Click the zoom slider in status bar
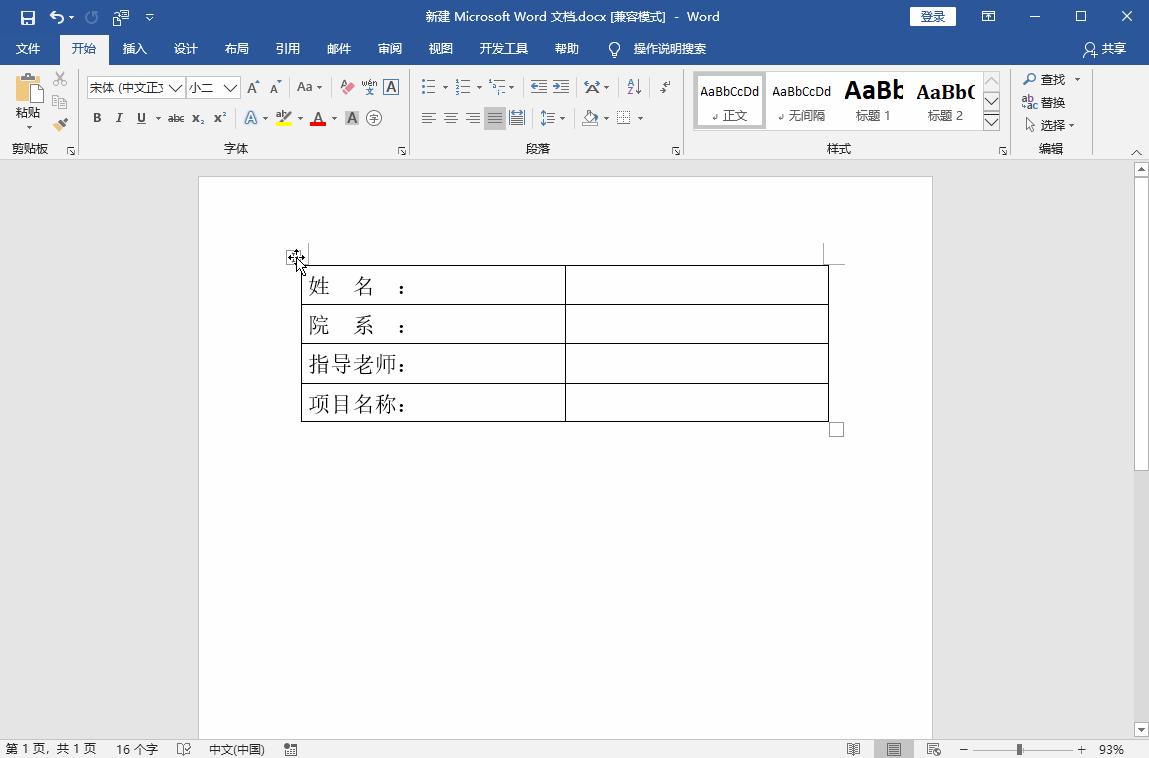The width and height of the screenshot is (1149, 758). pyautogui.click(x=1019, y=749)
